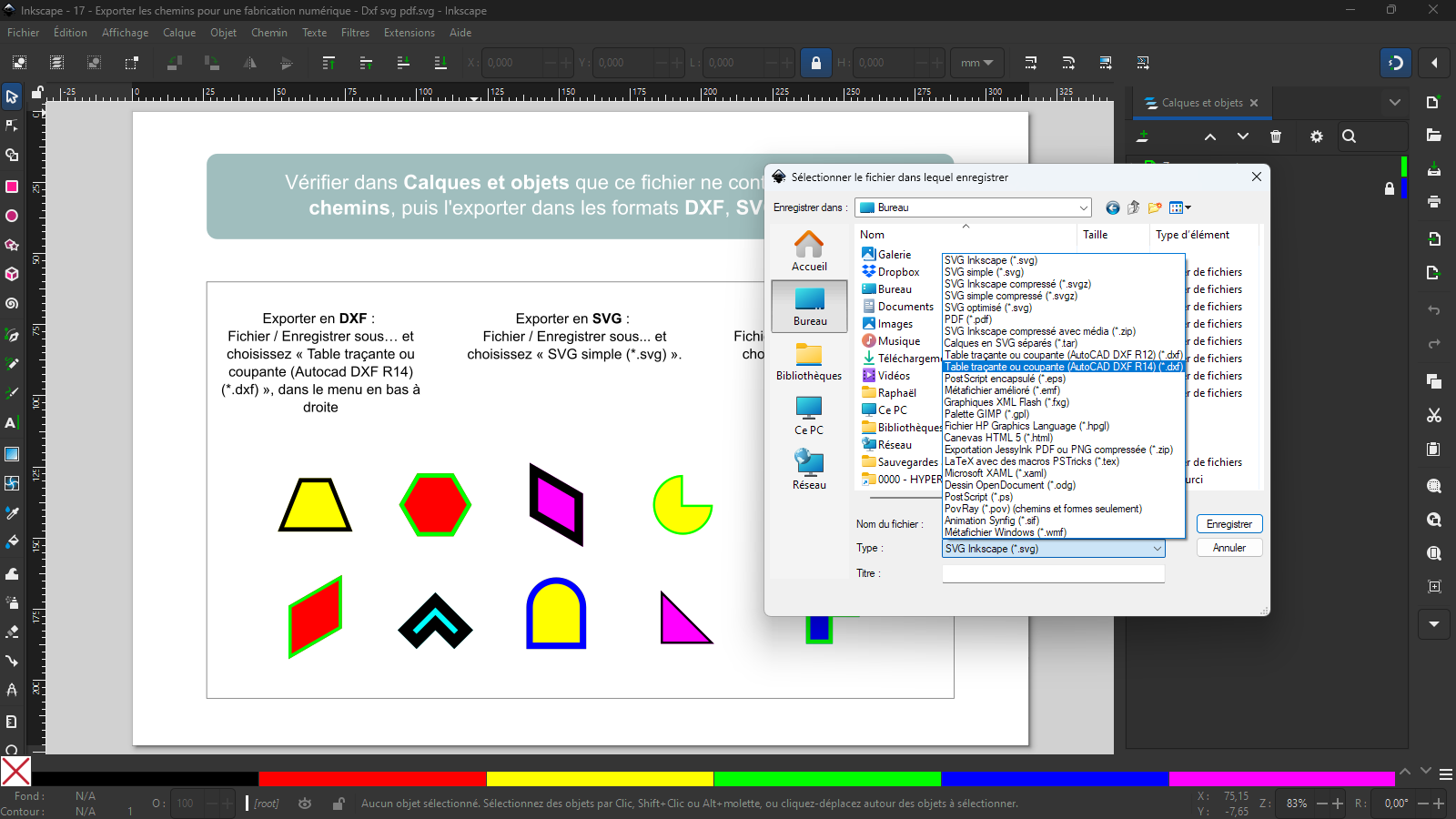
Task: Click the Spiral tool icon
Action: [12, 304]
